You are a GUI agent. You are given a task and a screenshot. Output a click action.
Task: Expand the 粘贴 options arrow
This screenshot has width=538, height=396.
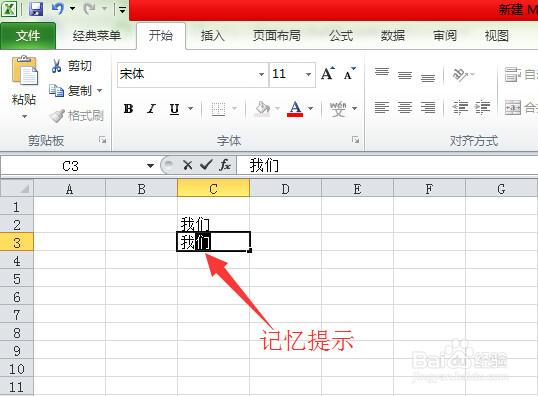[24, 116]
